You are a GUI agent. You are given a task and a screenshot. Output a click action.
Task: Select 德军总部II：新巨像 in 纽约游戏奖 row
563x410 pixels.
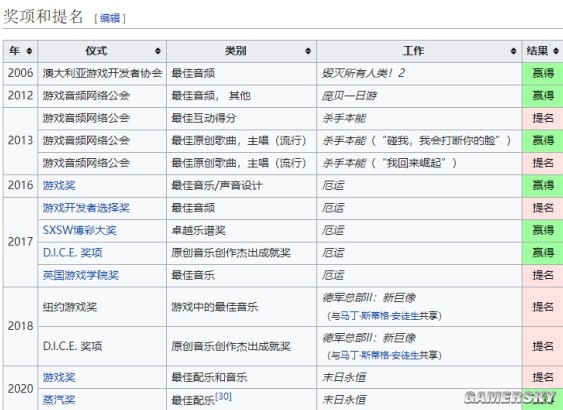(369, 298)
